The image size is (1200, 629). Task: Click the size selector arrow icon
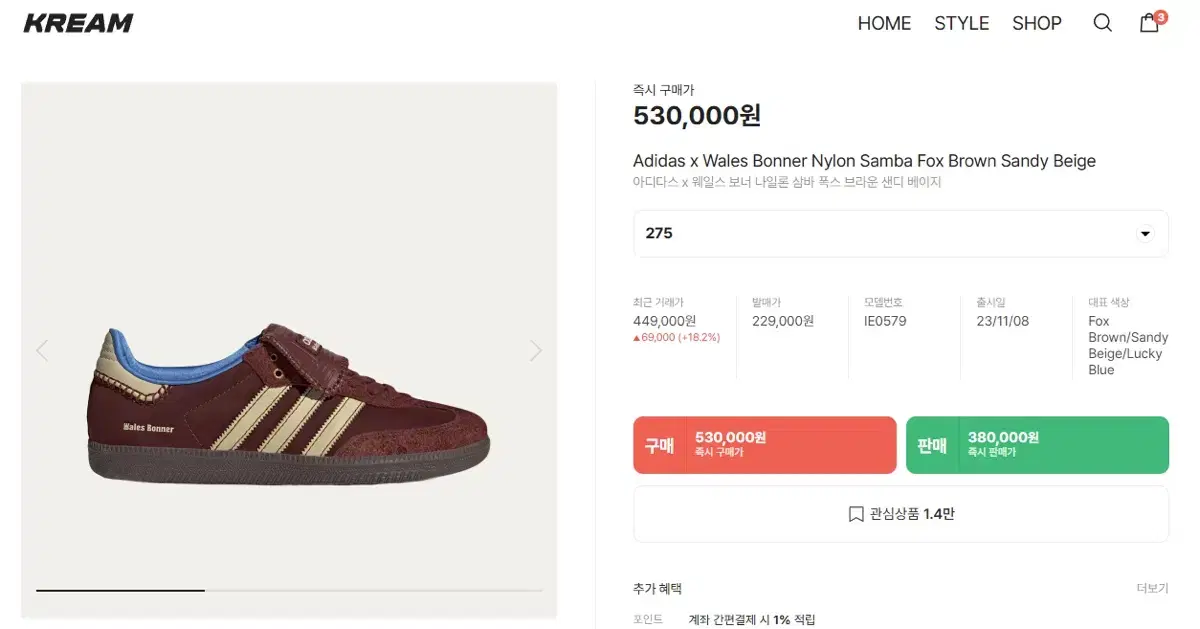point(1145,234)
